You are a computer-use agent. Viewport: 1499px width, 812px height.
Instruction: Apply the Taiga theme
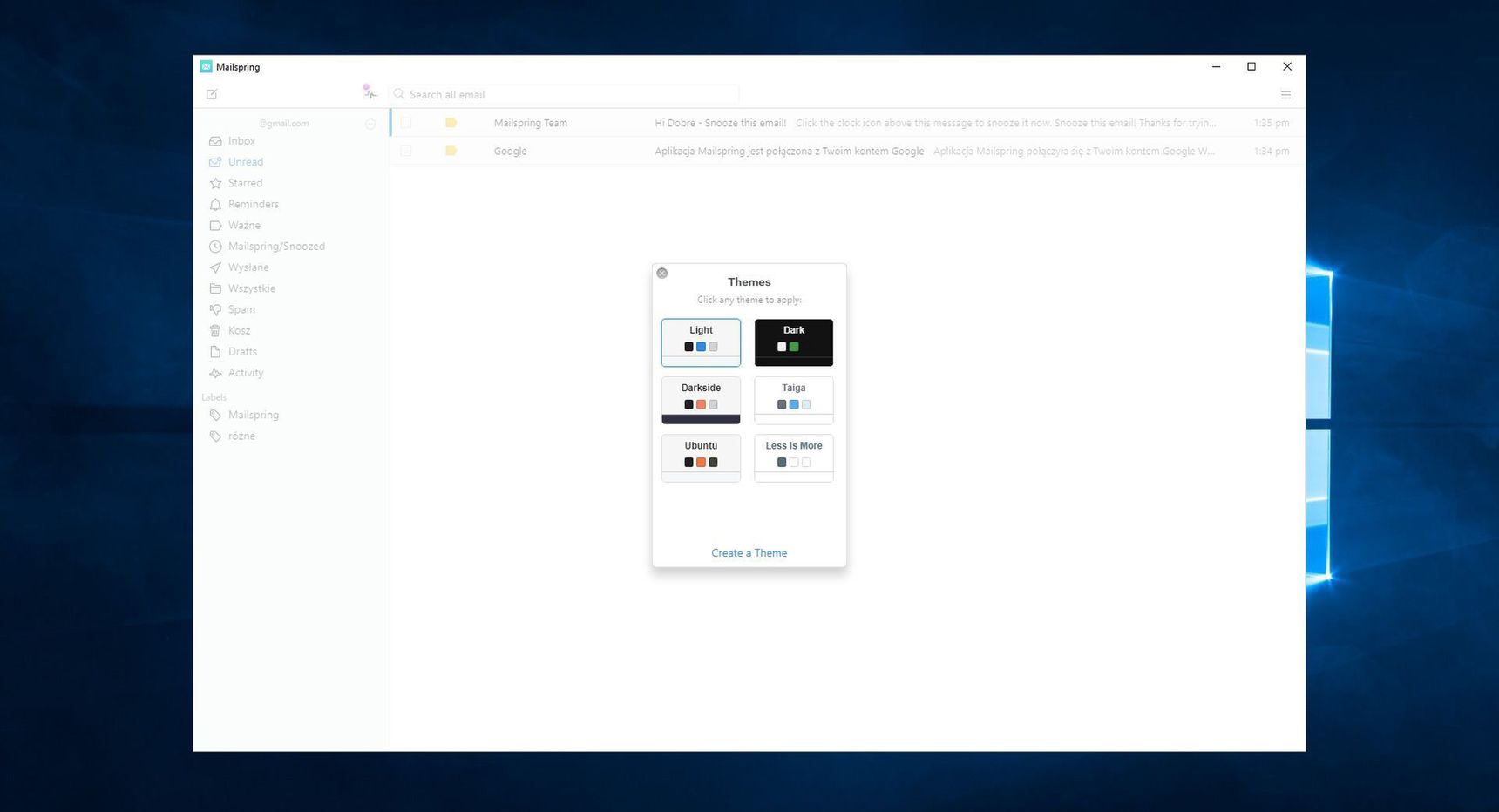pos(794,400)
